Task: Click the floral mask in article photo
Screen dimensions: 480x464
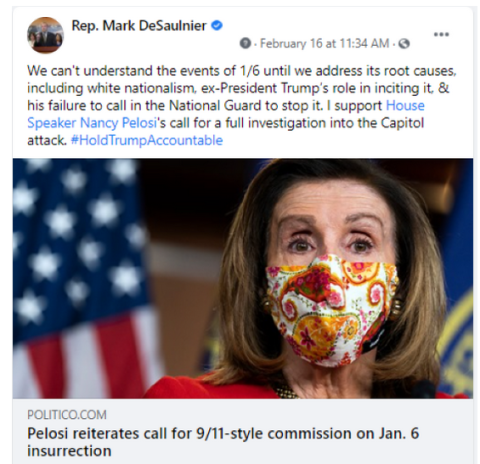Action: [x=331, y=308]
